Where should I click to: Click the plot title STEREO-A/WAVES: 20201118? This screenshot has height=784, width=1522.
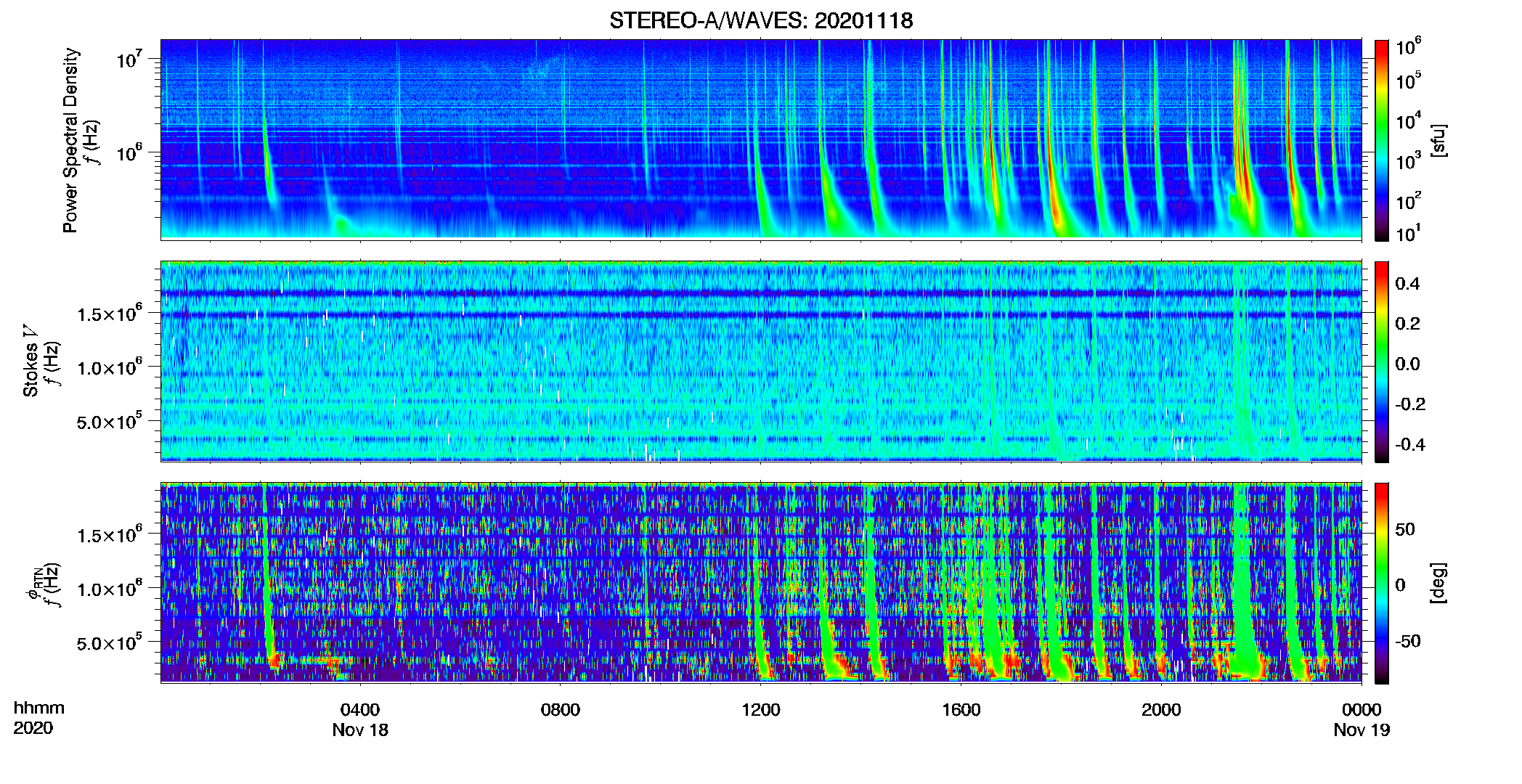761,20
